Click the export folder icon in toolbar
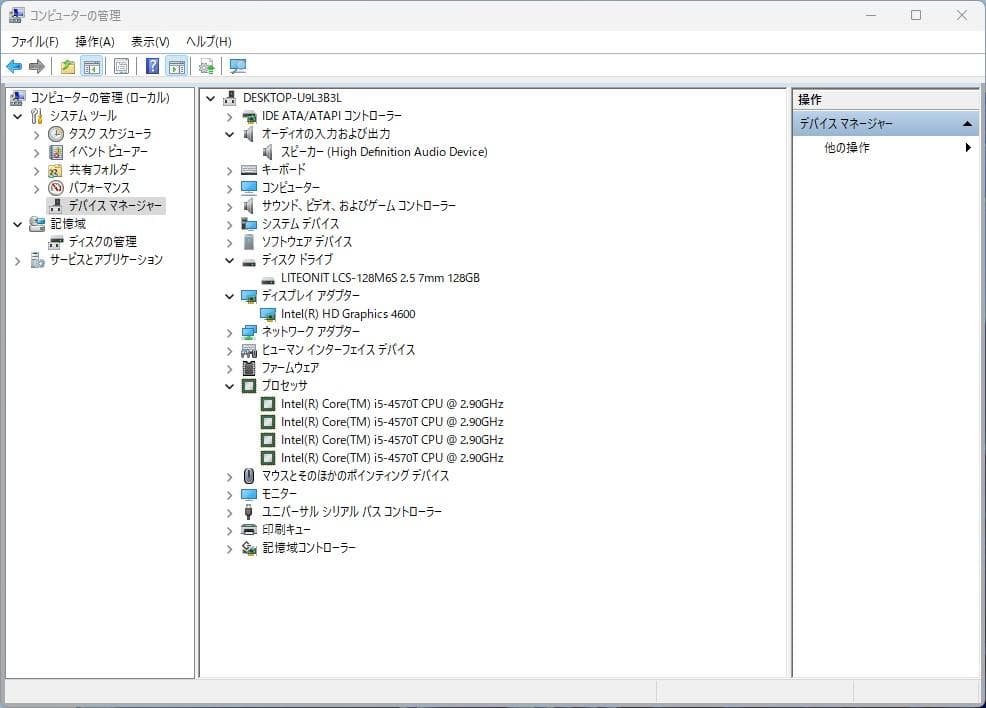 [x=65, y=66]
